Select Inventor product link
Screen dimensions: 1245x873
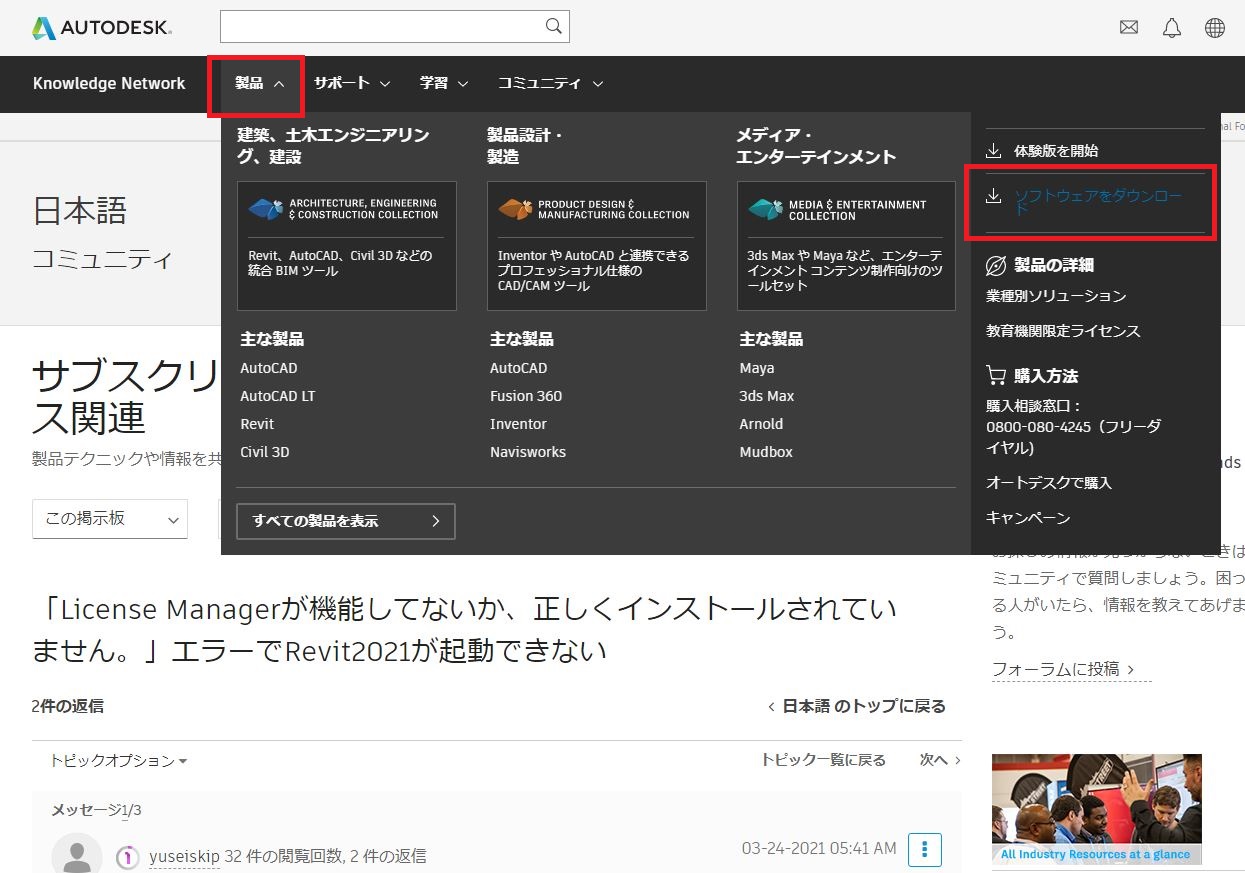(x=518, y=424)
